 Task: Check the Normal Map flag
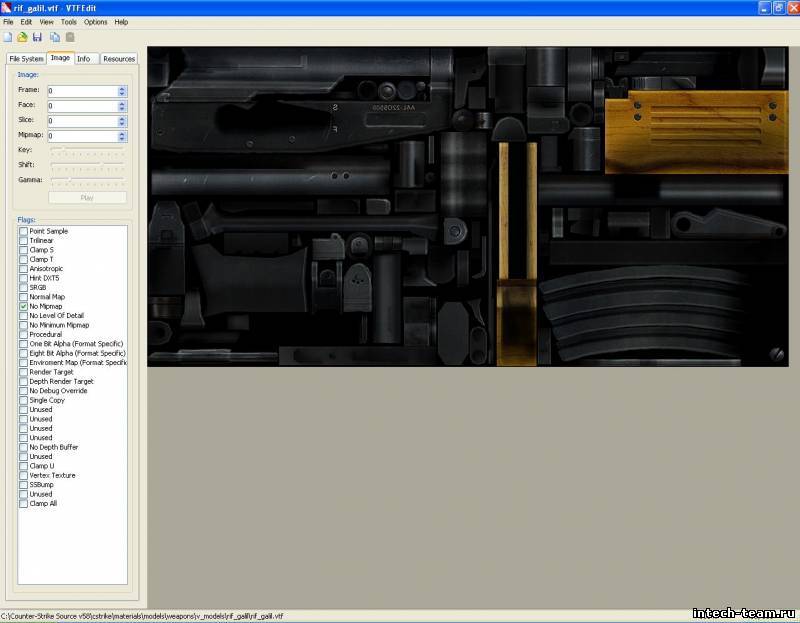pos(23,297)
